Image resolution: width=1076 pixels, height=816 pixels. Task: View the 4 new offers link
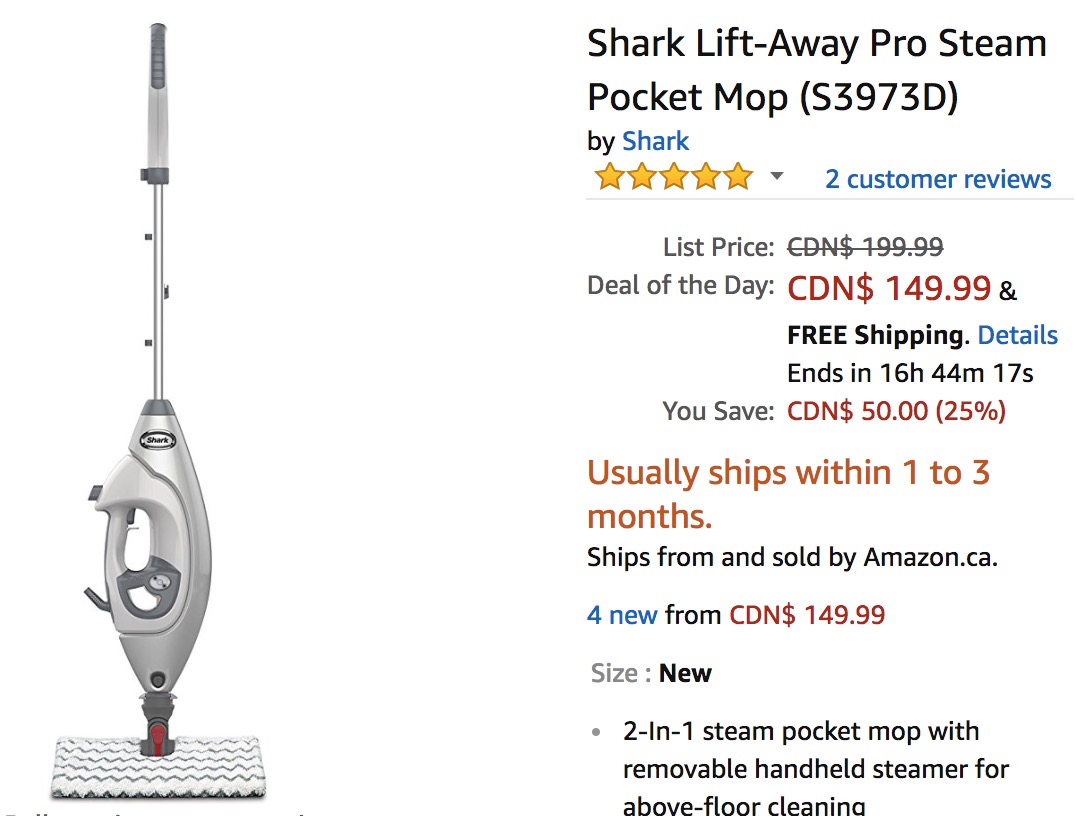click(622, 614)
